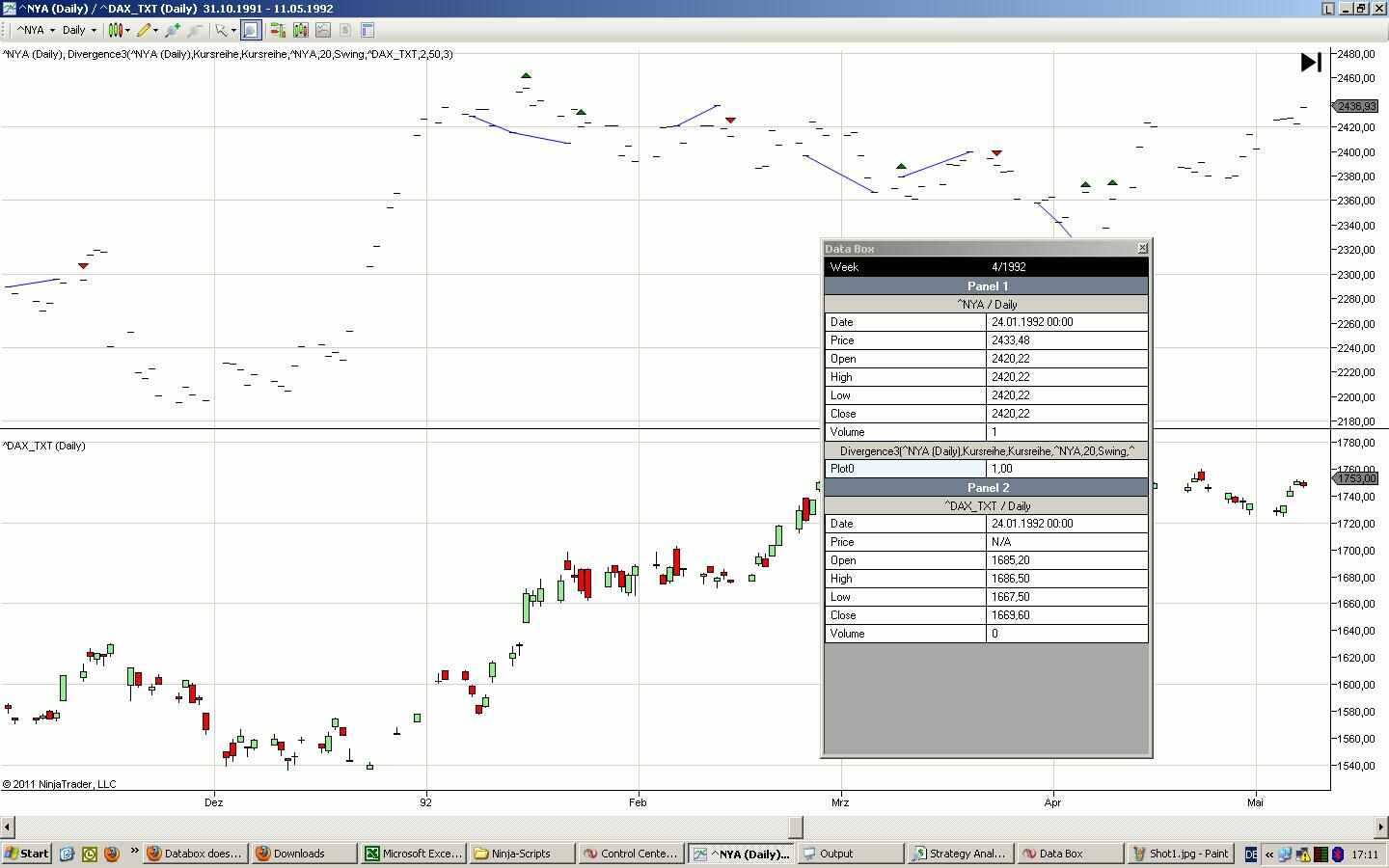The image size is (1389, 868).
Task: Open chart trader icon in toolbar
Action: click(277, 30)
